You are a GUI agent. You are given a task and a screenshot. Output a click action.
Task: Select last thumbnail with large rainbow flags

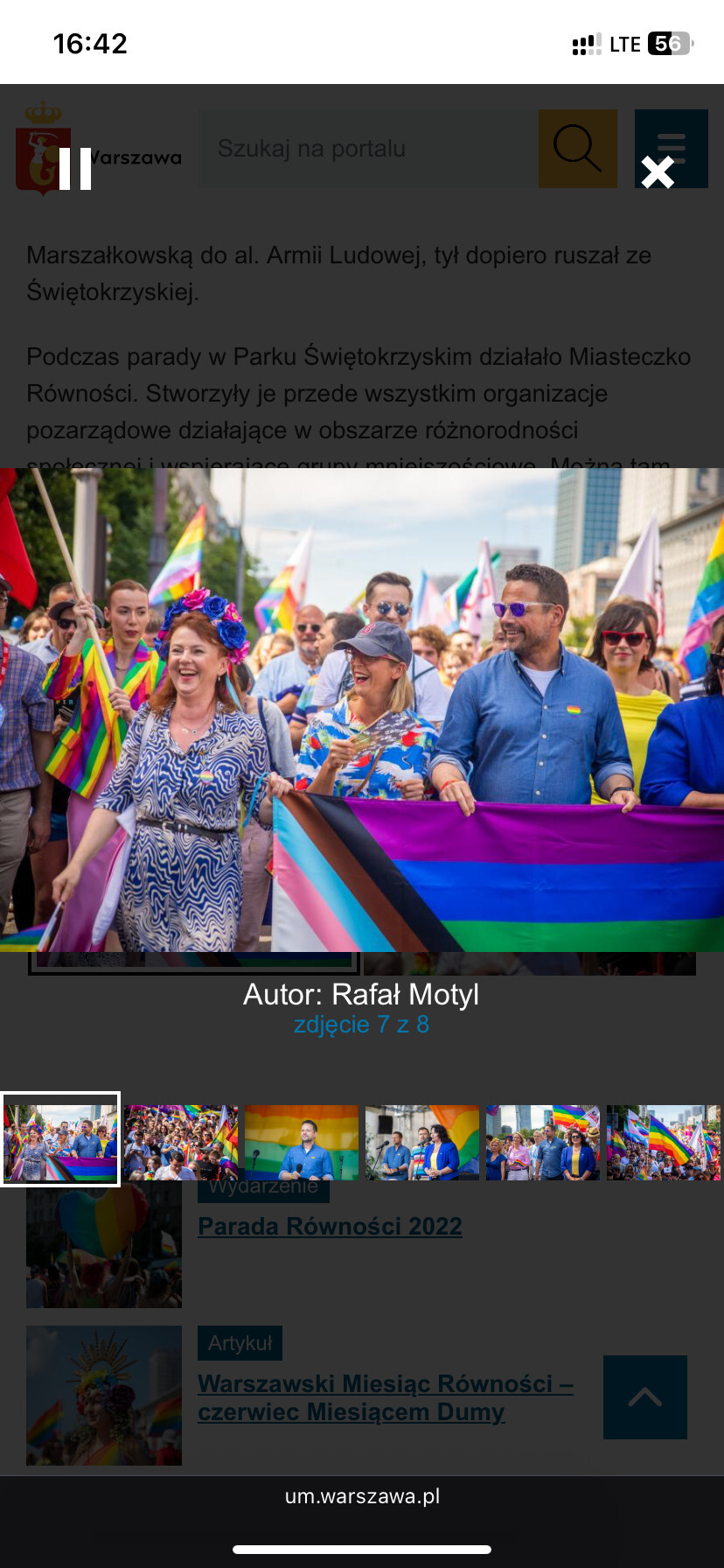pyautogui.click(x=664, y=1142)
